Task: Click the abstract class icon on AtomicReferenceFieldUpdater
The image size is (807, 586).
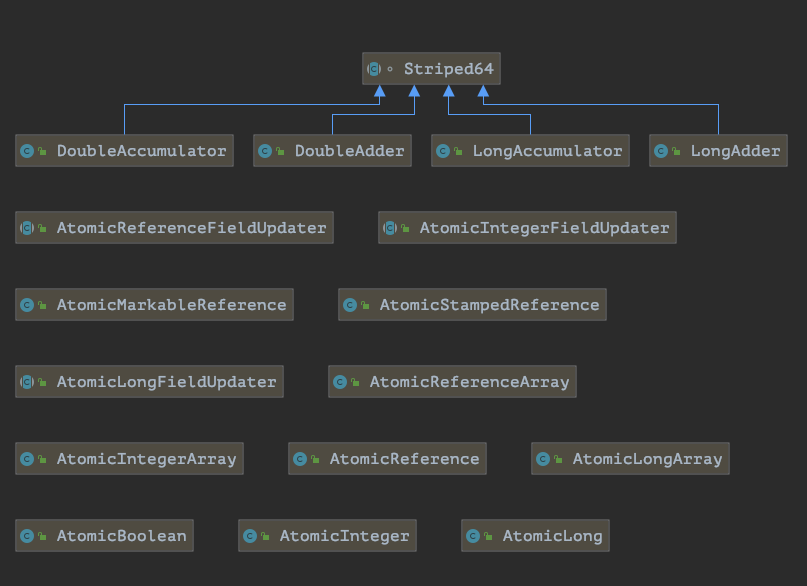Action: [27, 228]
